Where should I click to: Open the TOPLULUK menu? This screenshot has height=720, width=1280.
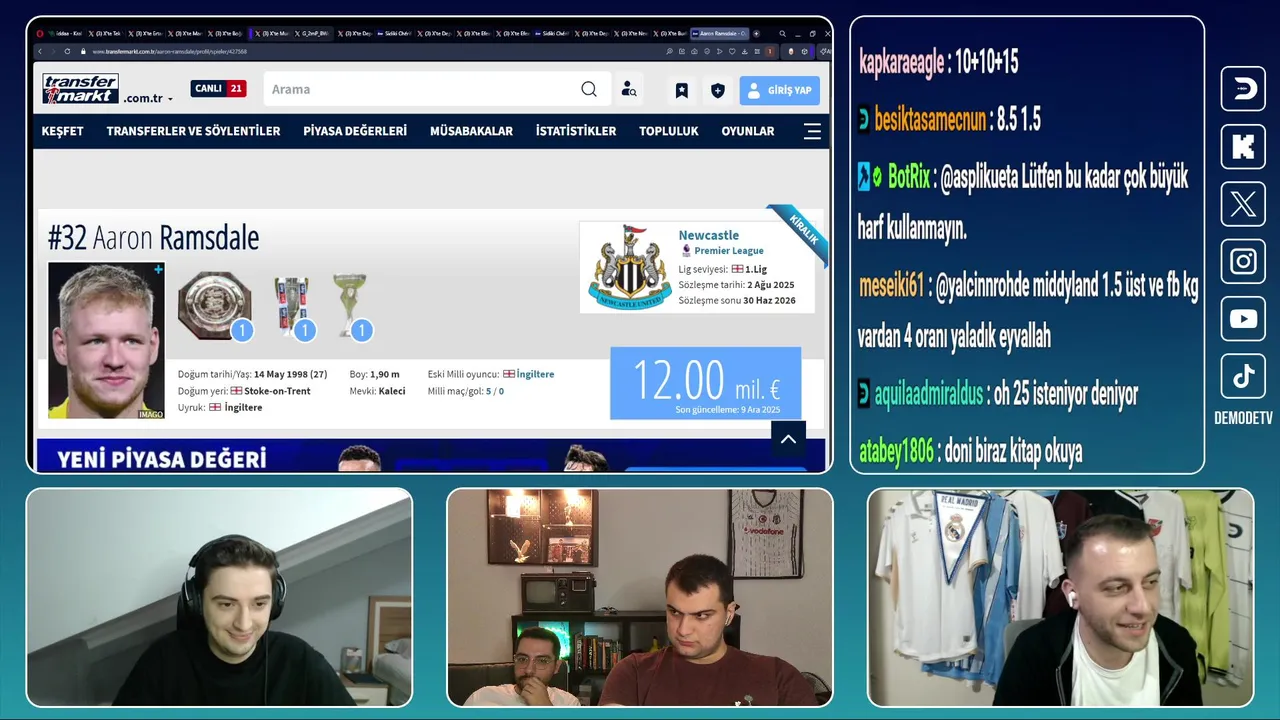(669, 131)
